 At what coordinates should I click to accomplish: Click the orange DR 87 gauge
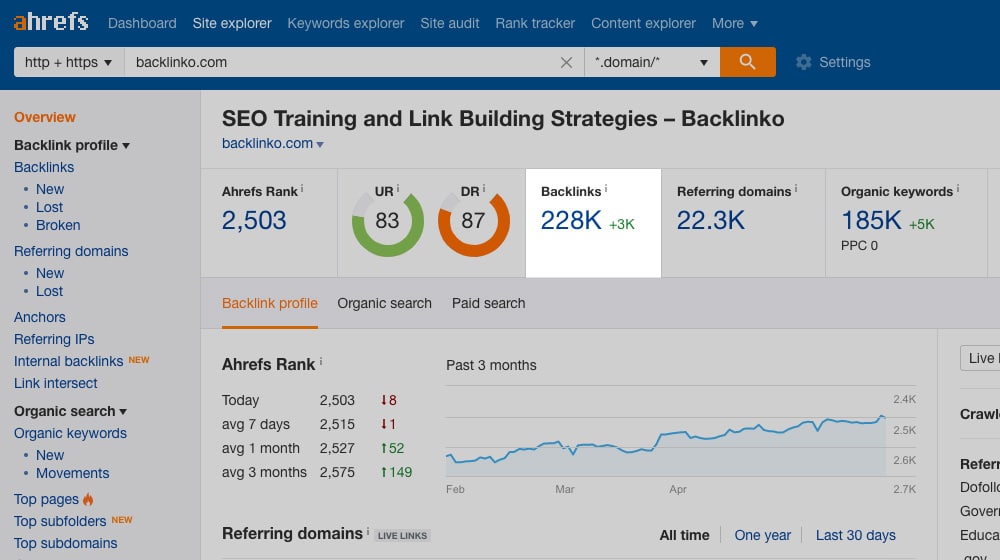(473, 221)
